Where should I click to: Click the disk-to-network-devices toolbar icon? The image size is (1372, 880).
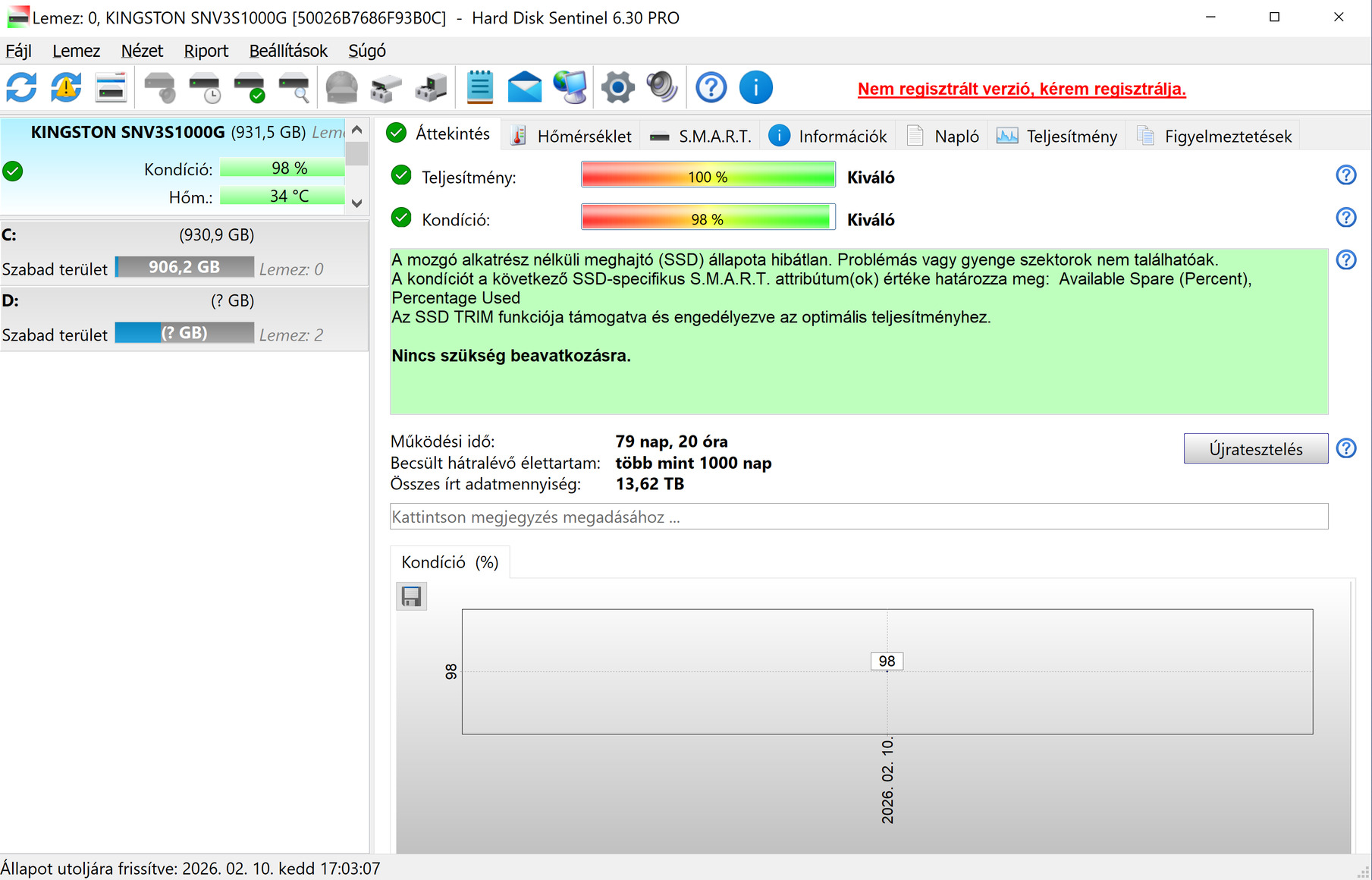pos(386,87)
